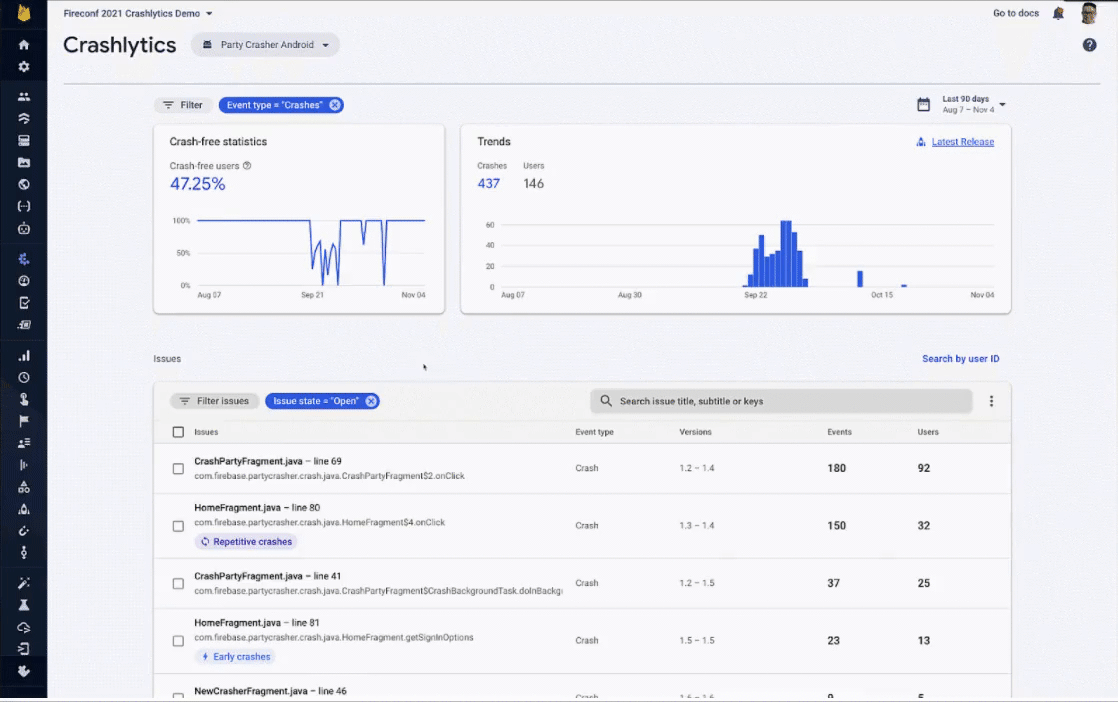Follow the Latest Release link
1118x702 pixels.
click(x=962, y=142)
